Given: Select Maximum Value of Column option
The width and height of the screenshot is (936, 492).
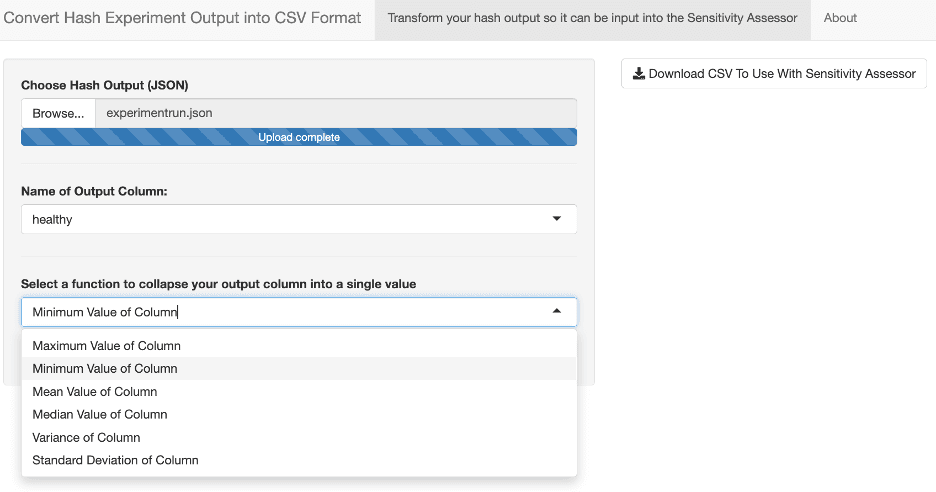Looking at the screenshot, I should pos(107,346).
